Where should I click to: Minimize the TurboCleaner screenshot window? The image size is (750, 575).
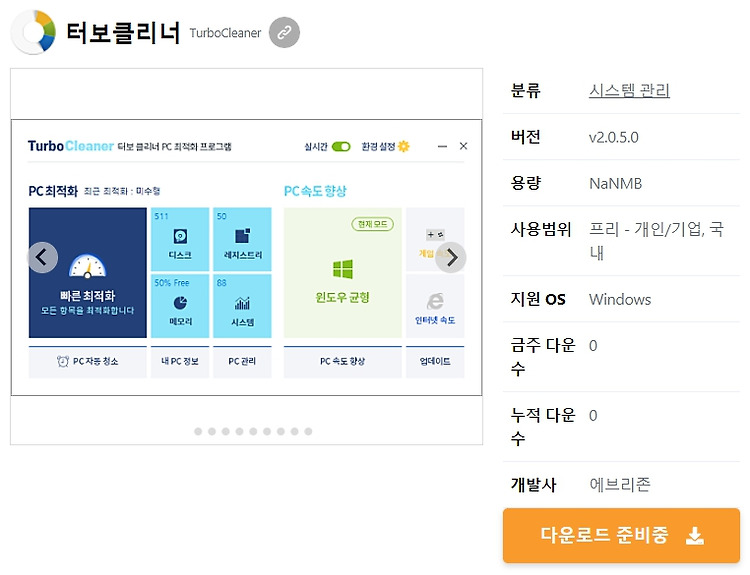click(442, 146)
